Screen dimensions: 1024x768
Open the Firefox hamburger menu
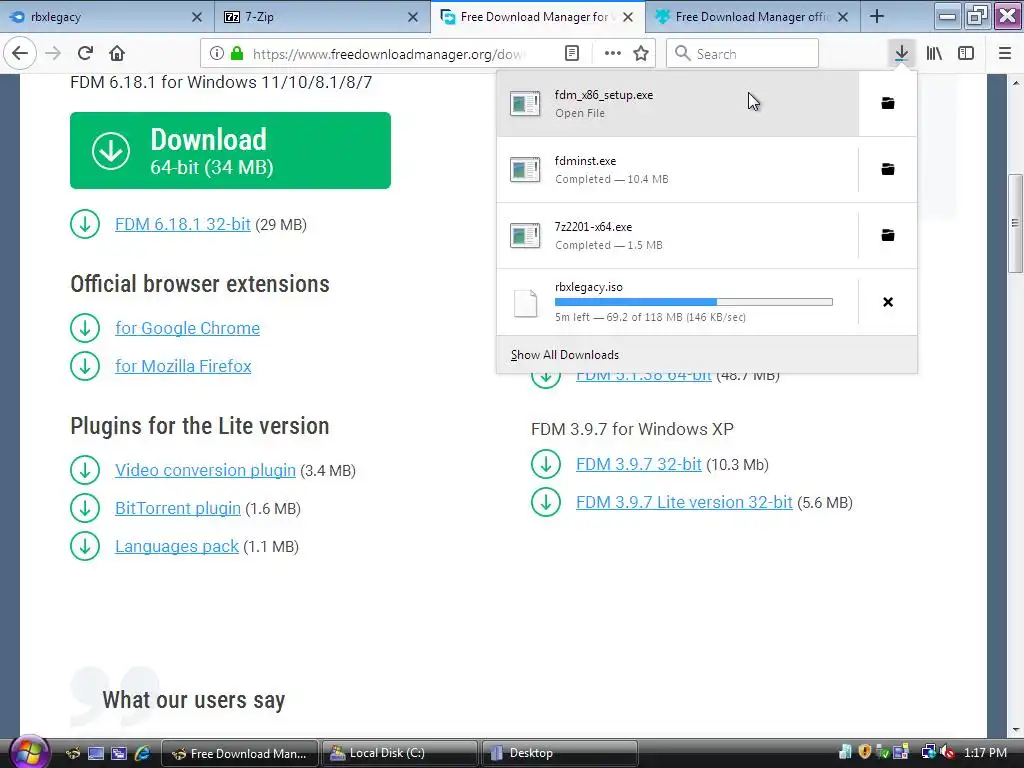tap(1005, 54)
